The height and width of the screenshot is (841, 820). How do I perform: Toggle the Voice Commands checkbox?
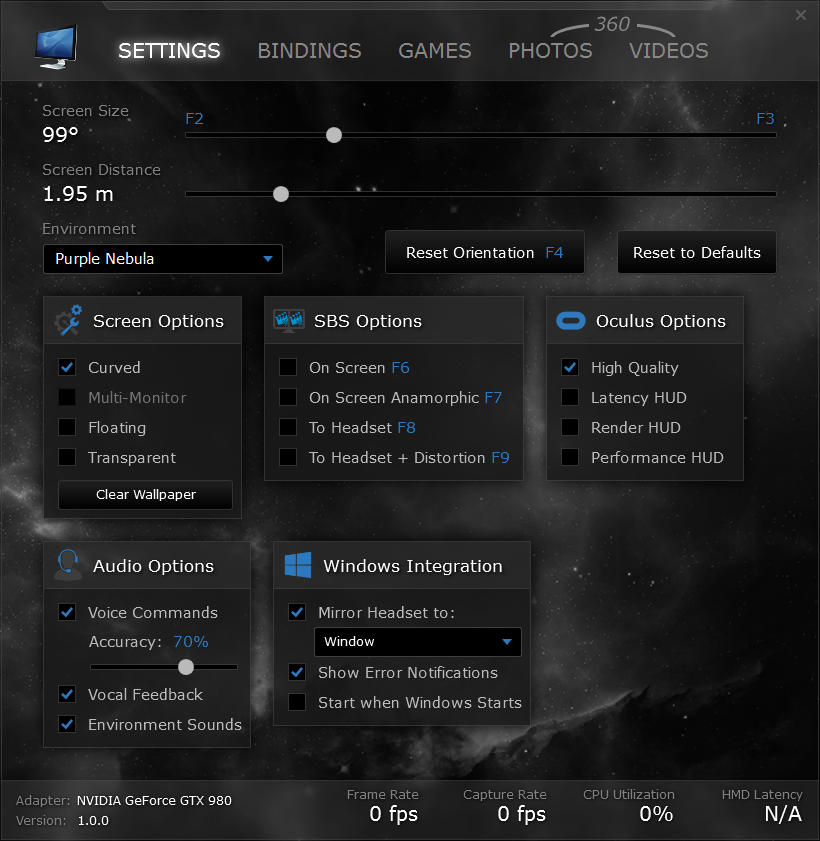click(67, 612)
